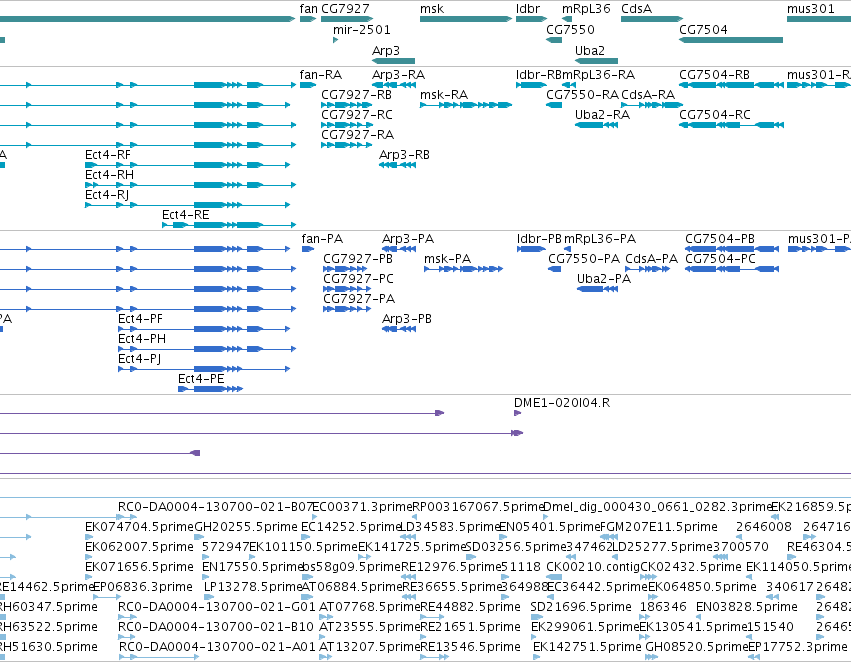Open the Uba2-RA transcript label
This screenshot has width=851, height=662.
point(602,115)
